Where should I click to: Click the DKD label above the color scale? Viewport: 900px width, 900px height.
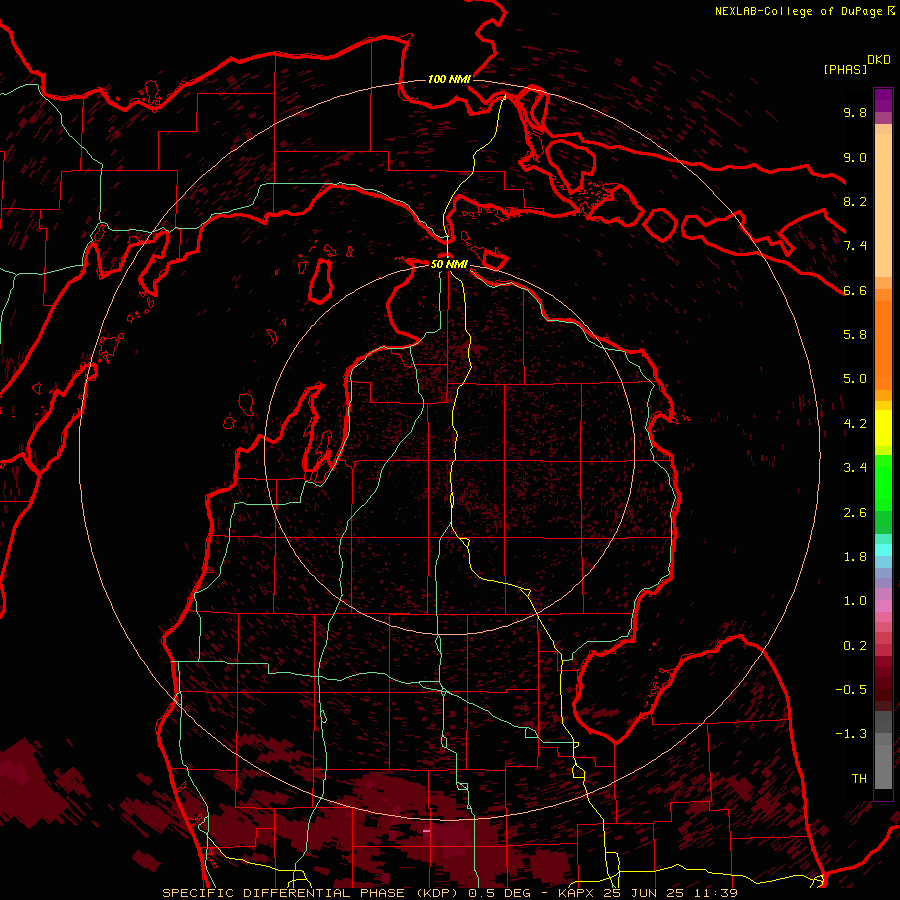point(879,60)
